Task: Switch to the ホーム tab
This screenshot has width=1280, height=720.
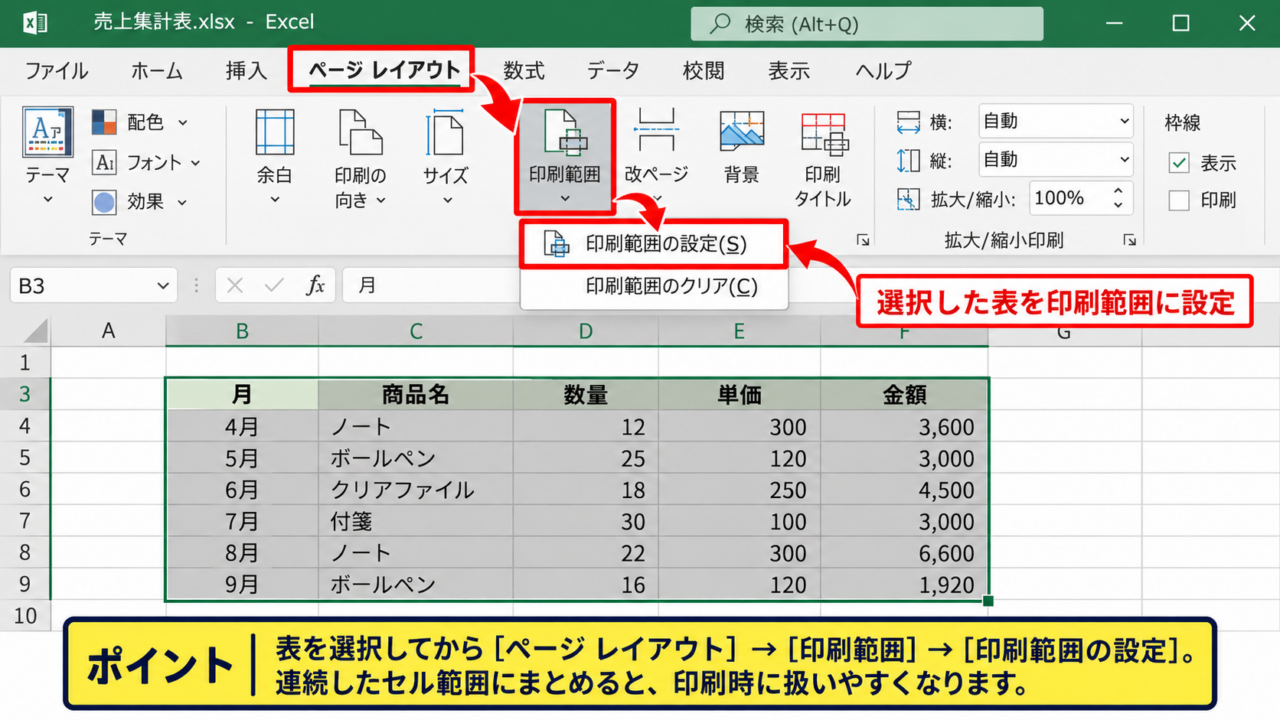Action: coord(157,71)
